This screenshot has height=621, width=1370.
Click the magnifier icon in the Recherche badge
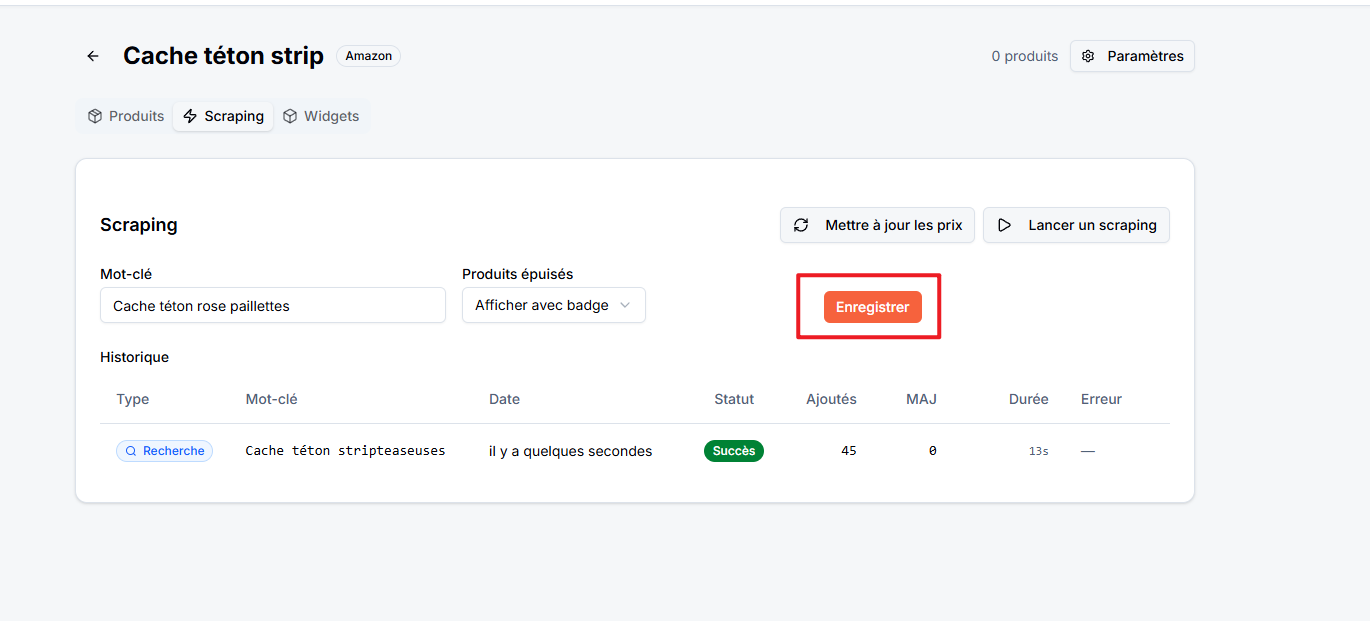click(x=130, y=451)
